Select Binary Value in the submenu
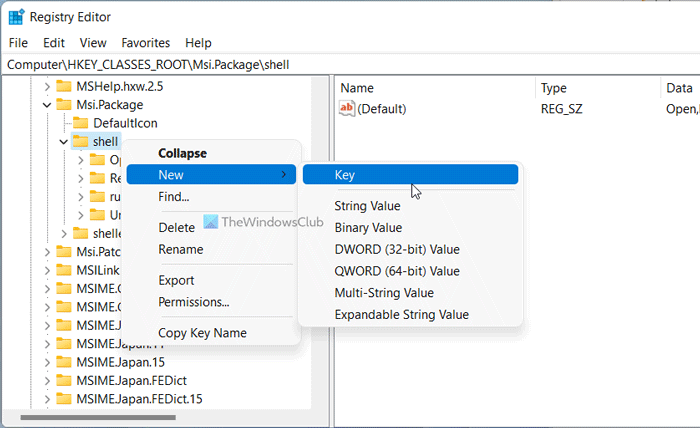 [x=410, y=228]
